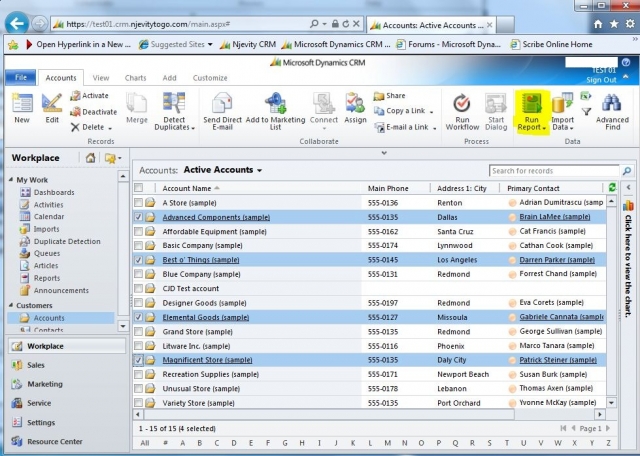Screen dimensions: 640x456
Task: Click the Run Workflow icon
Action: pos(462,103)
